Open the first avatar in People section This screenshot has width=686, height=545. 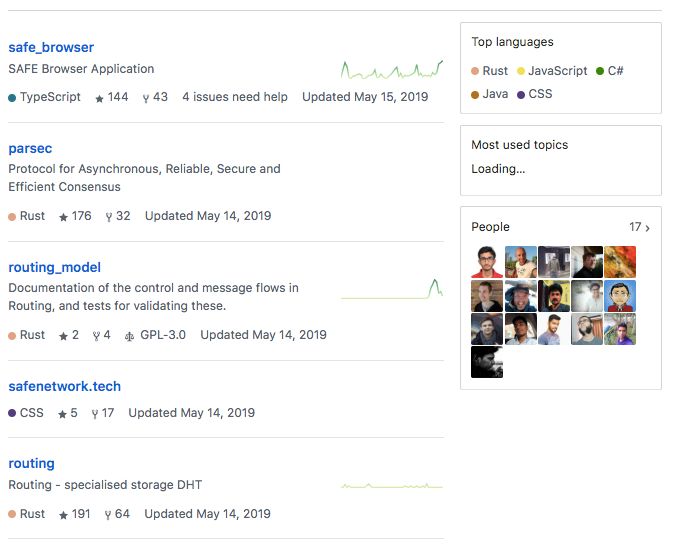coord(487,262)
